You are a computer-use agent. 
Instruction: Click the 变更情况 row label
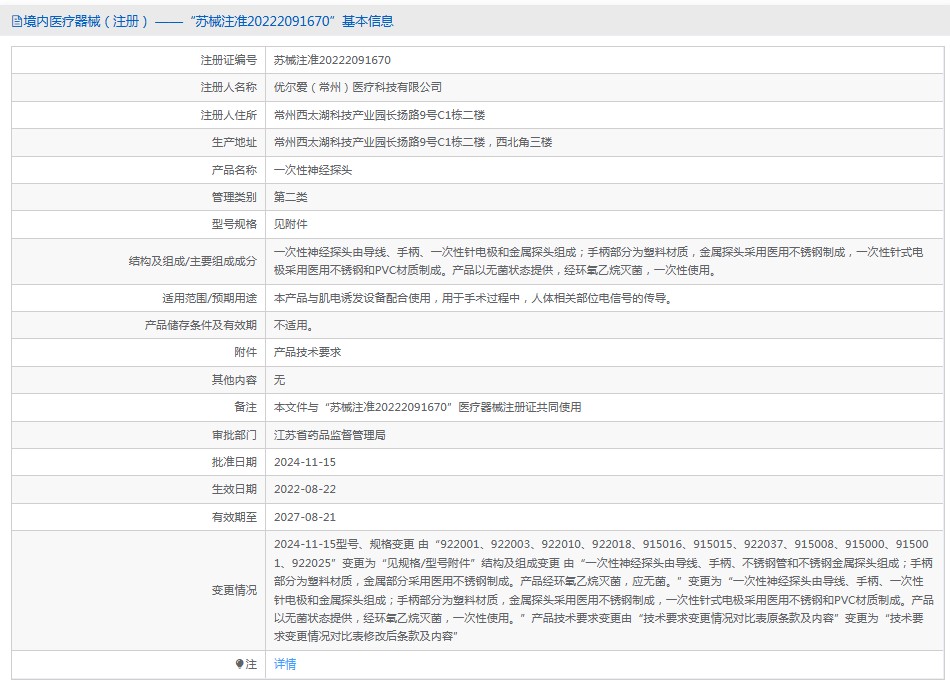point(234,590)
